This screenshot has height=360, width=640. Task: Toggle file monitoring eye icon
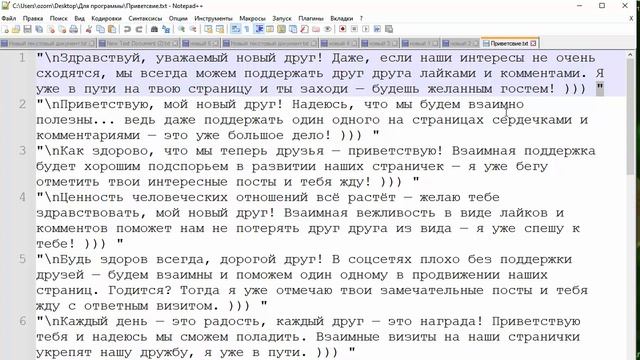coord(328,29)
